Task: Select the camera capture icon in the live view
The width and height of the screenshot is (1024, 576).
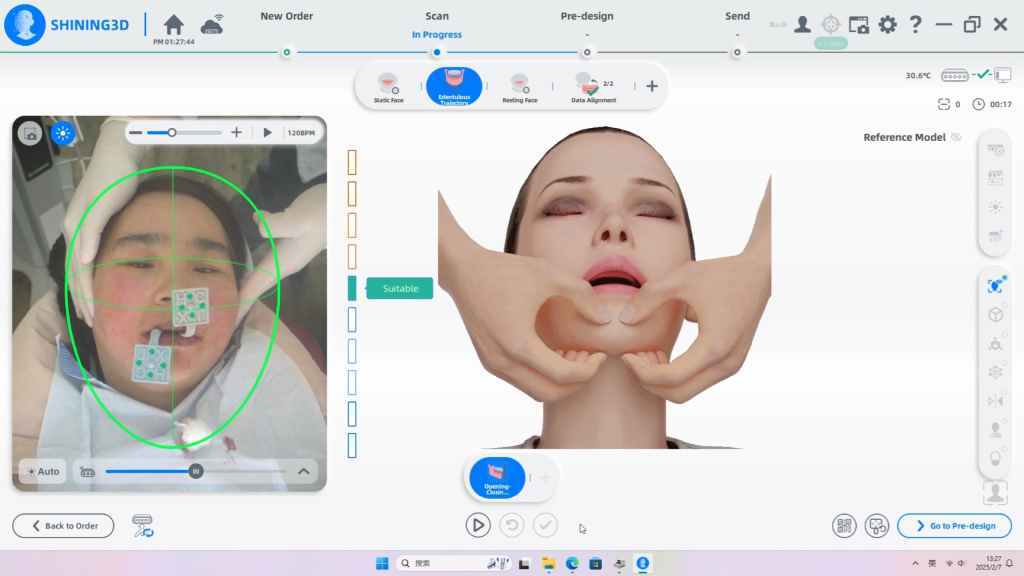Action: pyautogui.click(x=29, y=132)
